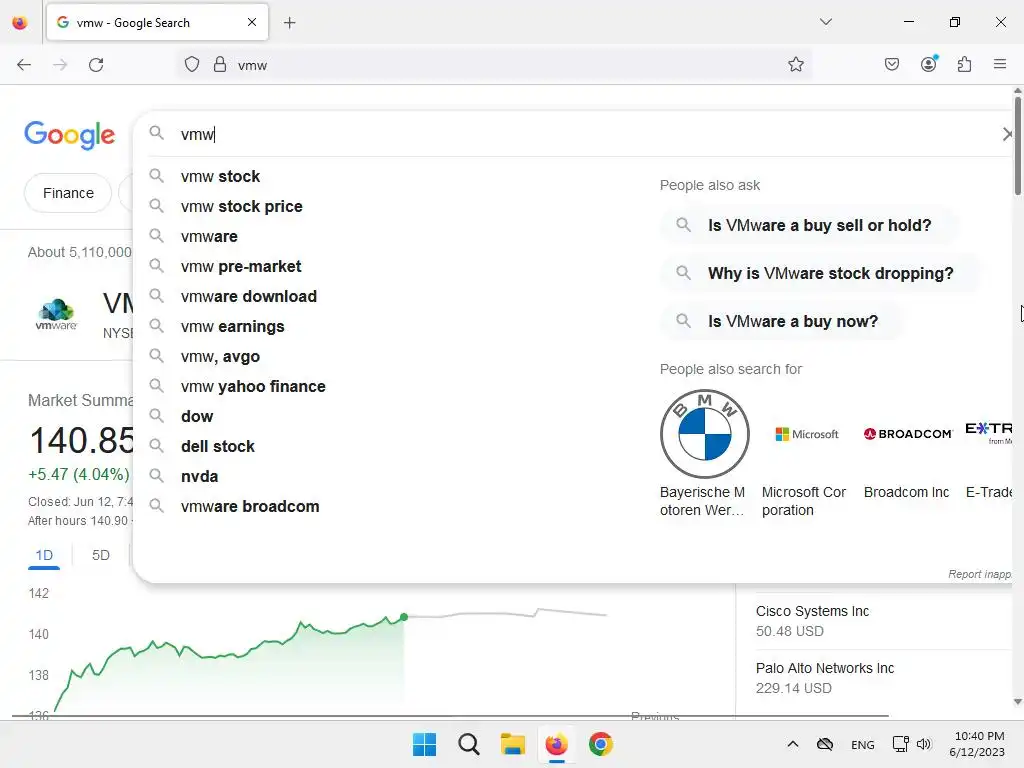Viewport: 1024px width, 768px height.
Task: Clear the Google search box with X
Action: (x=1007, y=135)
